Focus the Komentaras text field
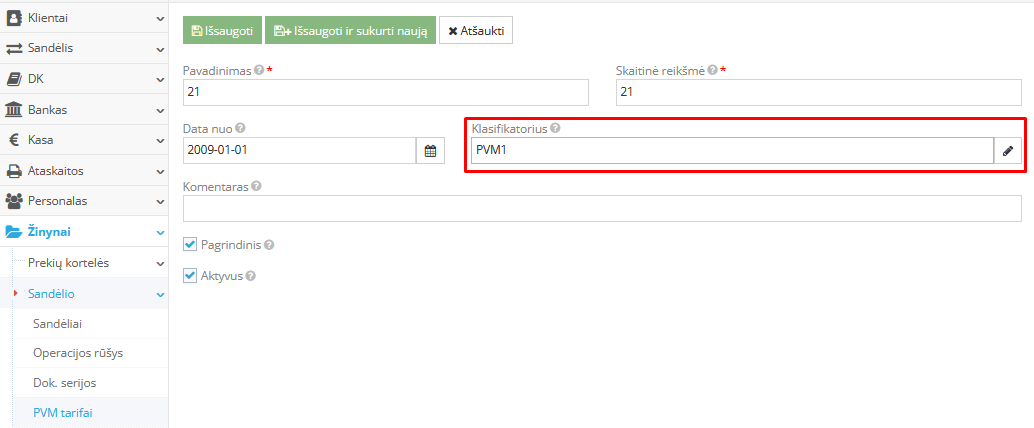 tap(601, 208)
